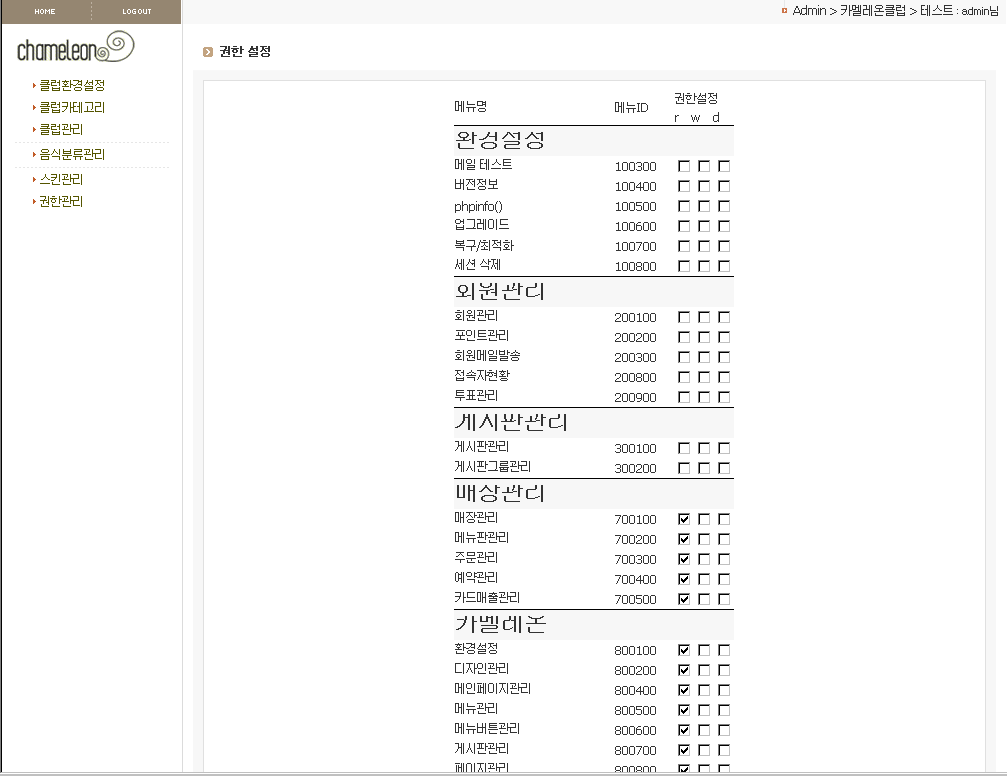This screenshot has height=776, width=1007.
Task: Check write permission for 포인트관리
Action: tap(704, 337)
